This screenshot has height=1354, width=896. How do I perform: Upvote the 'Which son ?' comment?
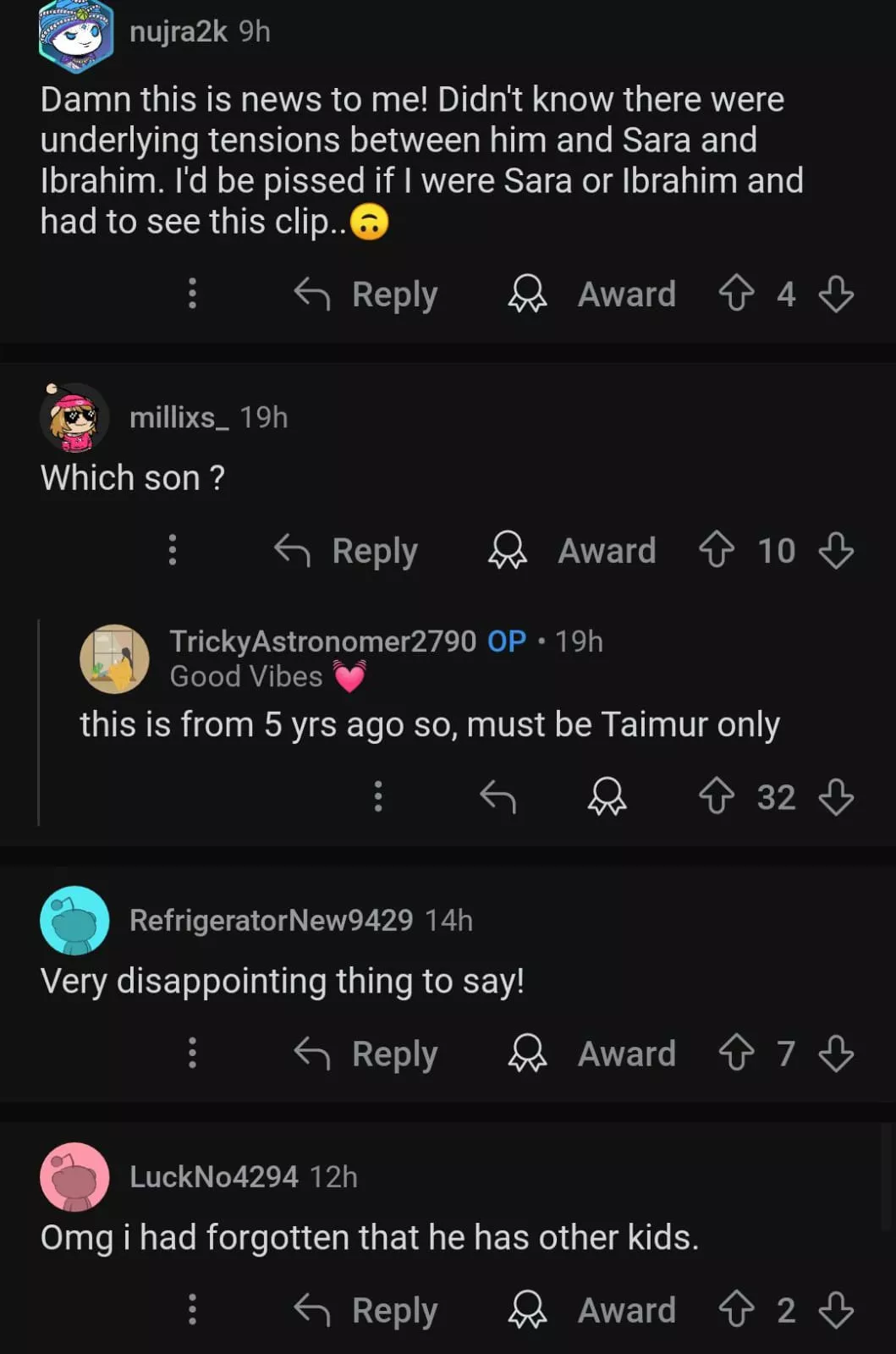(x=717, y=551)
